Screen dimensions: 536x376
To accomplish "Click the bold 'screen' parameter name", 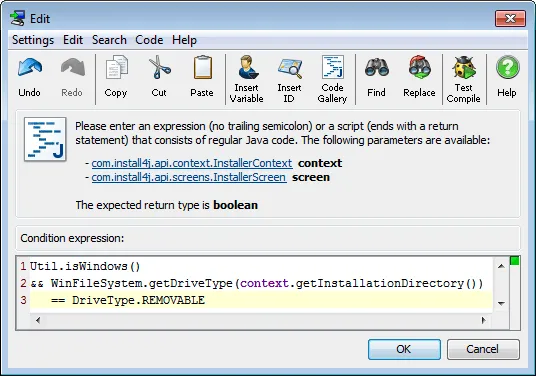I will point(311,177).
